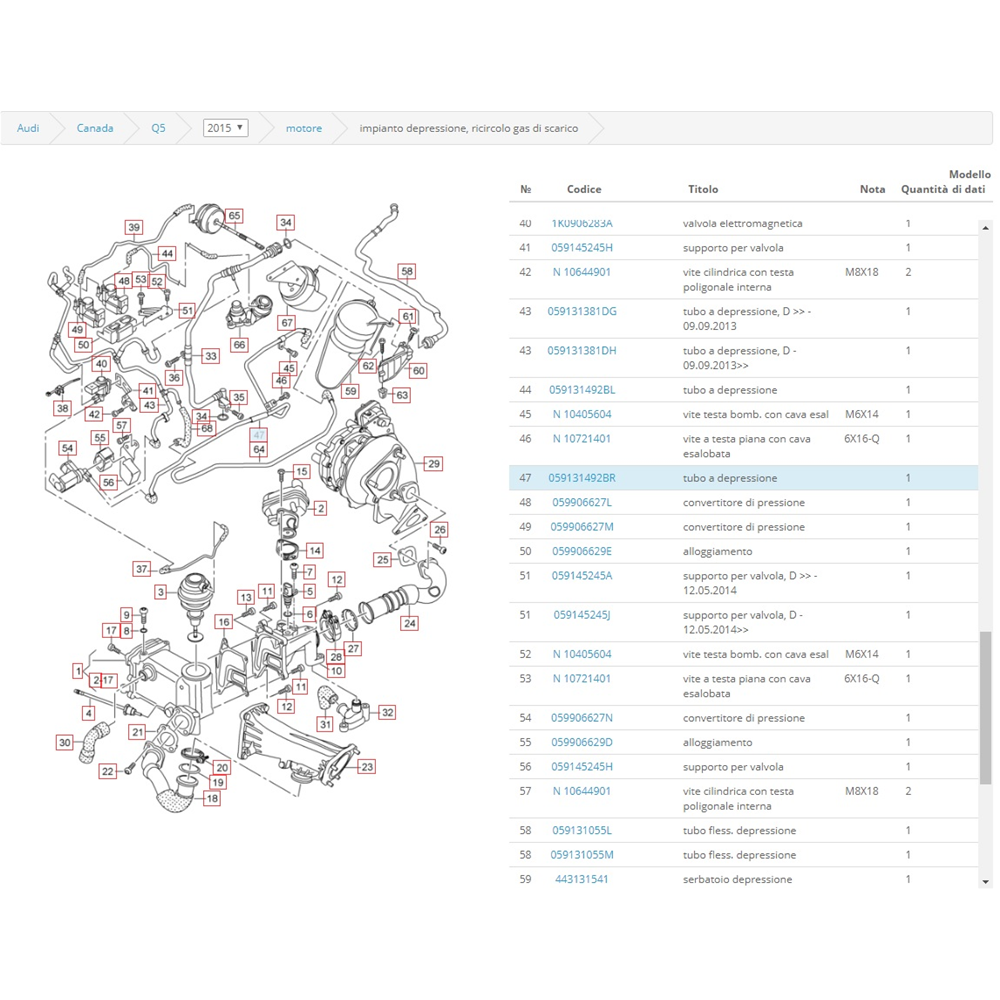Open part code 059131492BR
The image size is (1000, 1000).
[582, 478]
